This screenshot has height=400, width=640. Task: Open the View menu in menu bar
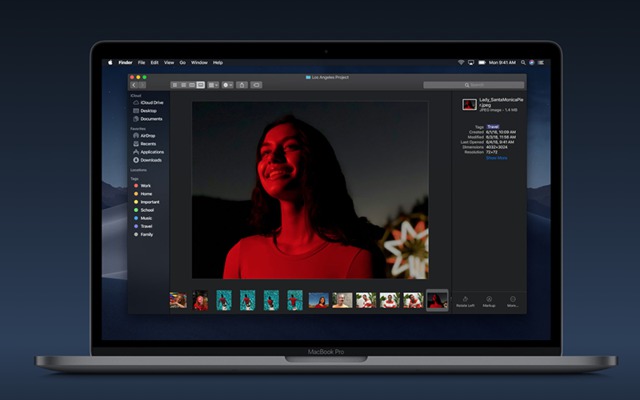tap(169, 62)
